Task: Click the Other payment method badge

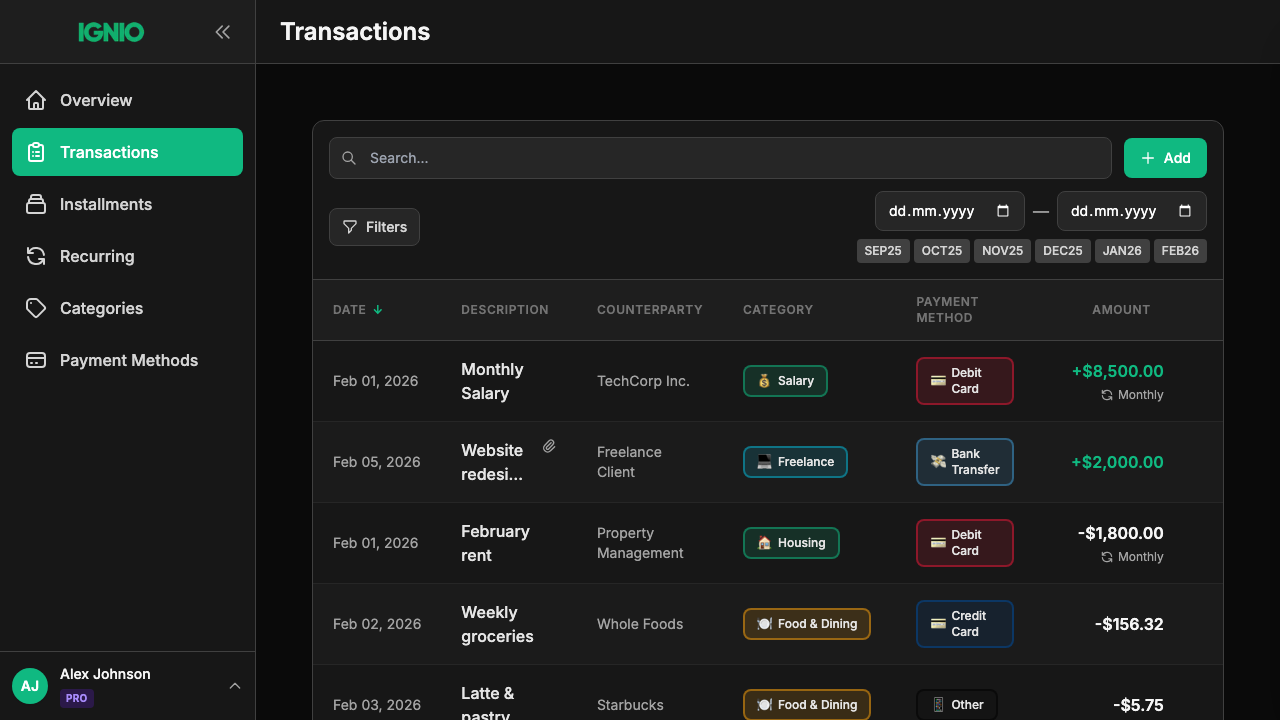Action: tap(957, 705)
